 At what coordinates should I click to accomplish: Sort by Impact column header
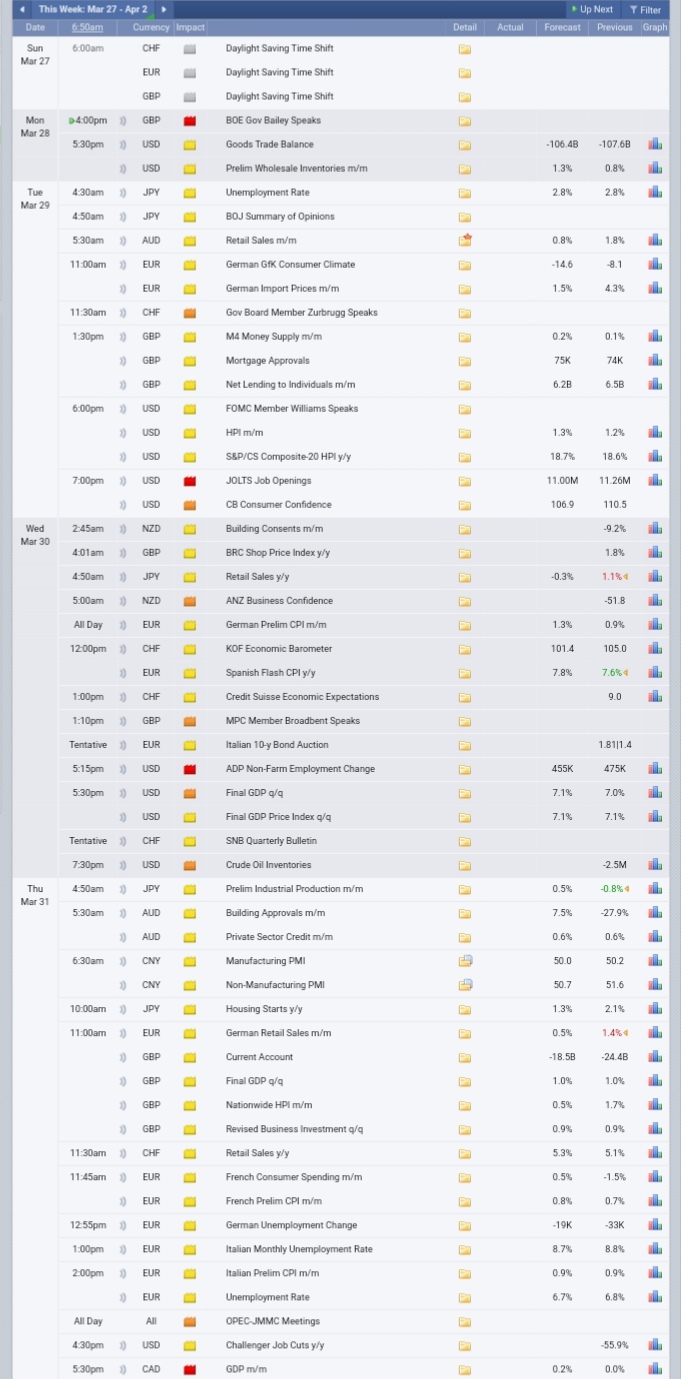(190, 27)
